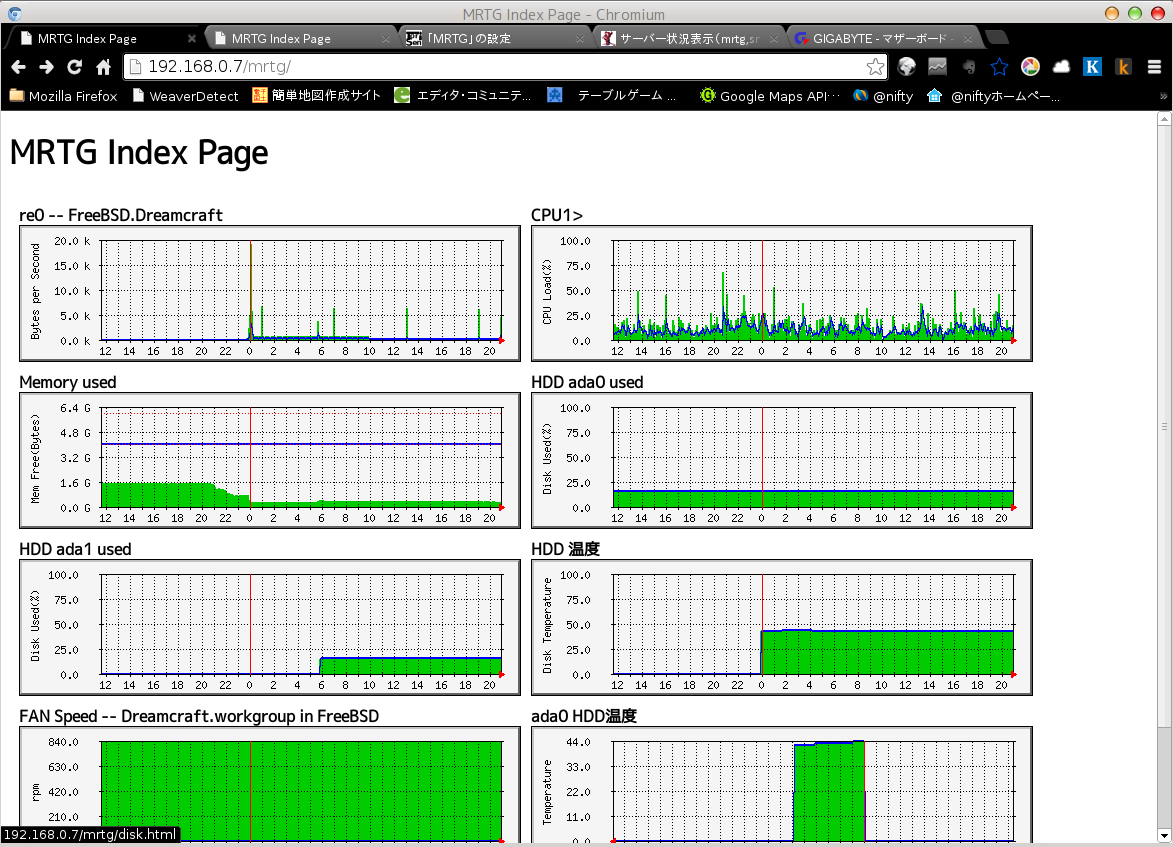Click the 're0 -- FreeBSD.Dreamcraft' heading

pyautogui.click(x=120, y=215)
